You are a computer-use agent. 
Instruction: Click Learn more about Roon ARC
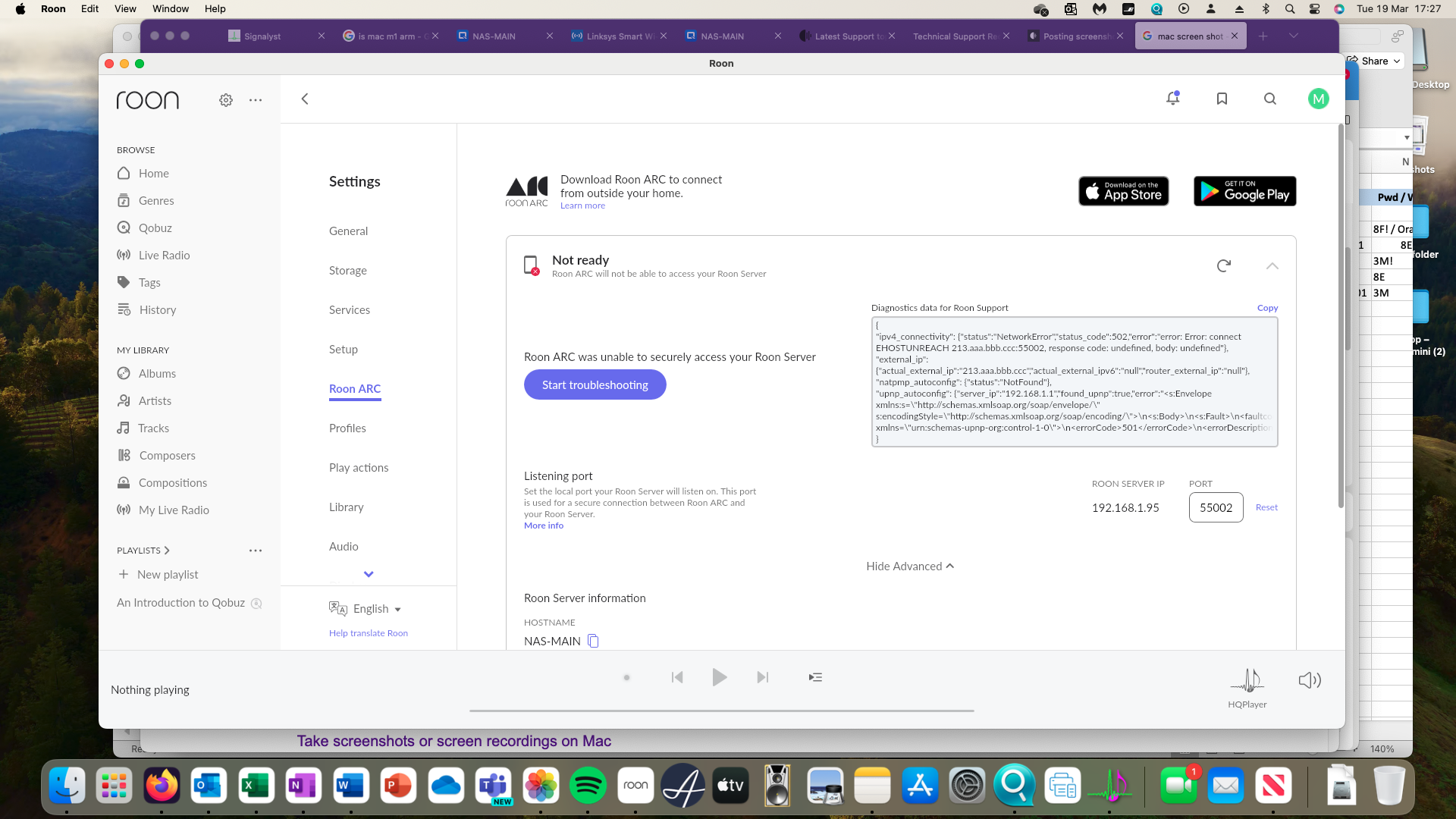pyautogui.click(x=582, y=206)
